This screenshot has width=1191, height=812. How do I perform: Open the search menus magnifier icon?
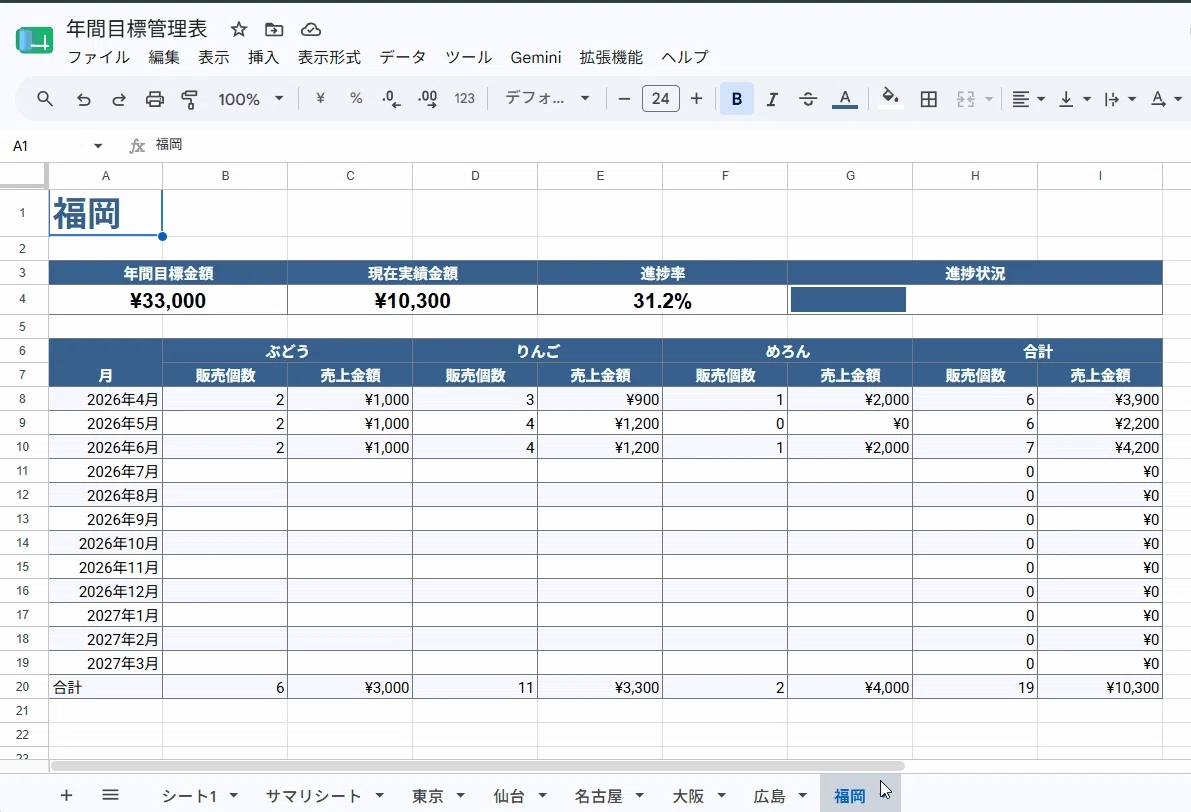coord(45,99)
